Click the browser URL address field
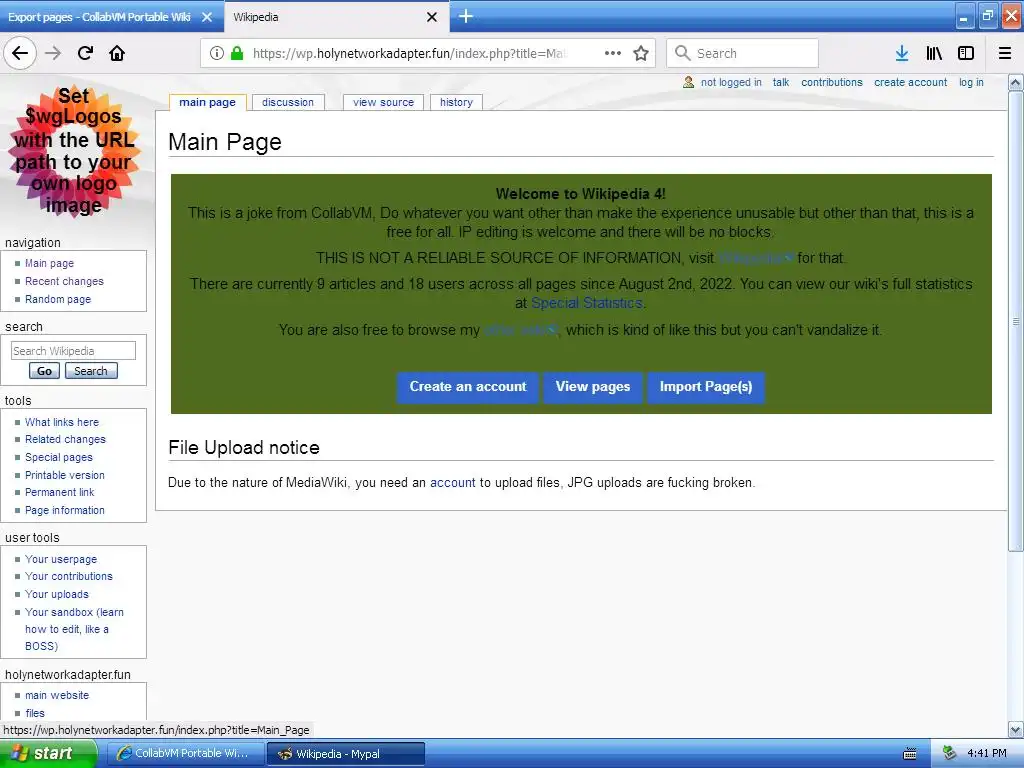The width and height of the screenshot is (1024, 768). [x=409, y=53]
